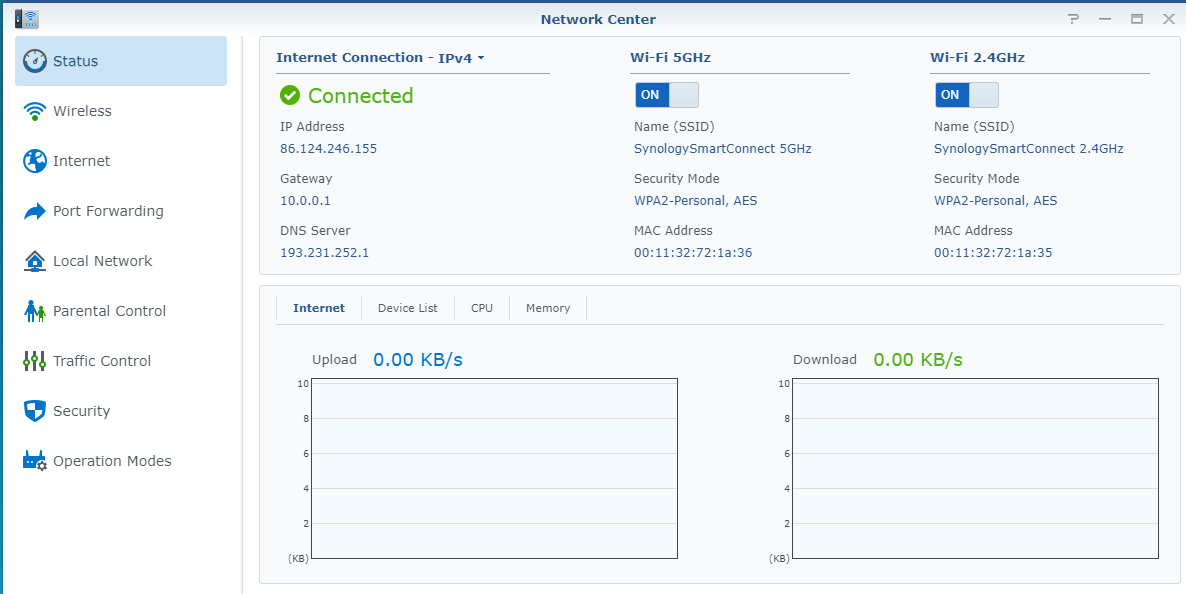The height and width of the screenshot is (594, 1186).
Task: Click the SynologySmartConnect 5GHz SSID name
Action: [722, 149]
